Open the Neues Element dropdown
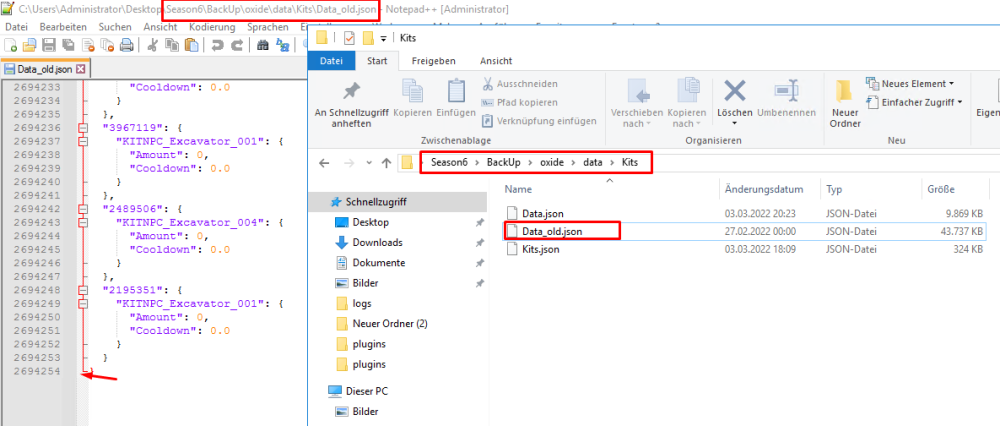Viewport: 1000px width, 426px height. (916, 83)
